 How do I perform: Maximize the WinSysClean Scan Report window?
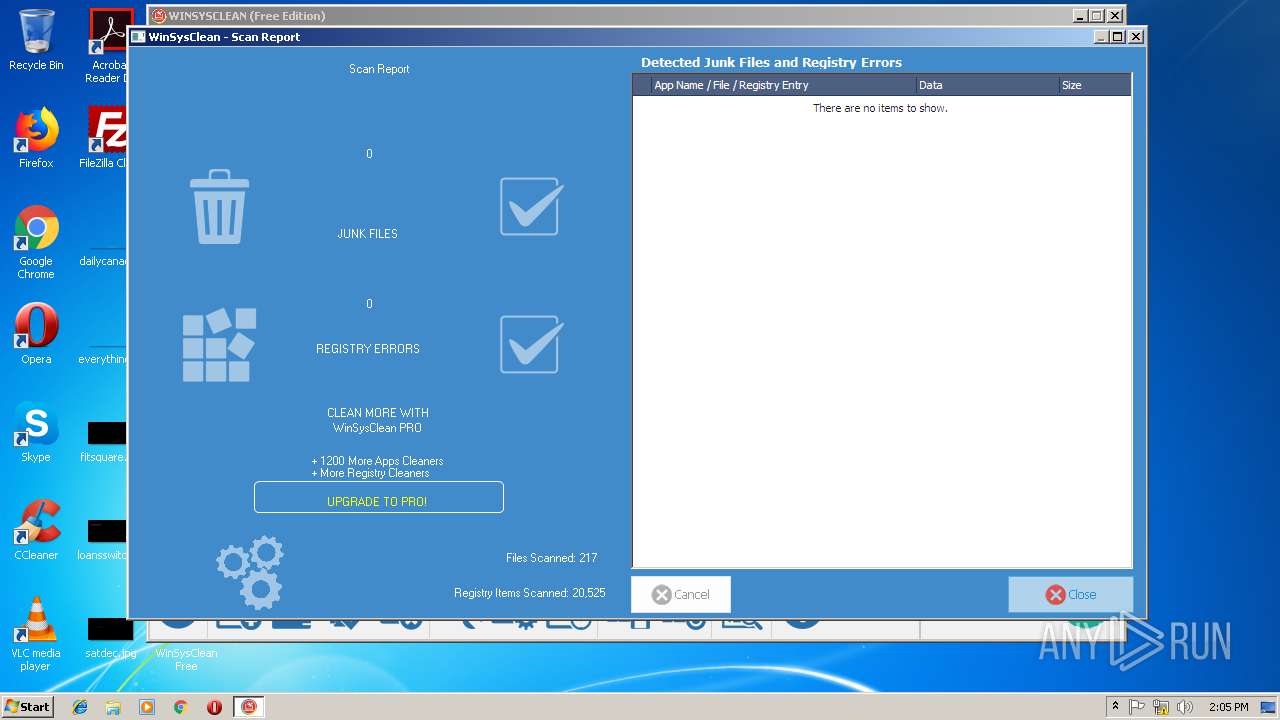pyautogui.click(x=1118, y=37)
